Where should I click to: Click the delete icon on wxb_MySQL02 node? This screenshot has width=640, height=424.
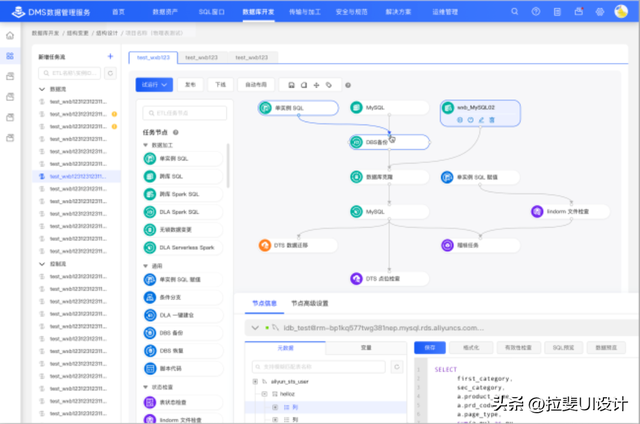pyautogui.click(x=492, y=120)
